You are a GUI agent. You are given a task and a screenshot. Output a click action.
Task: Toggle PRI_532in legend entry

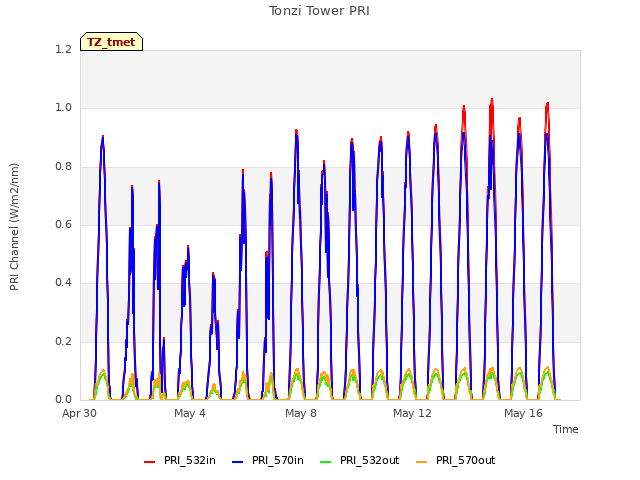180,460
